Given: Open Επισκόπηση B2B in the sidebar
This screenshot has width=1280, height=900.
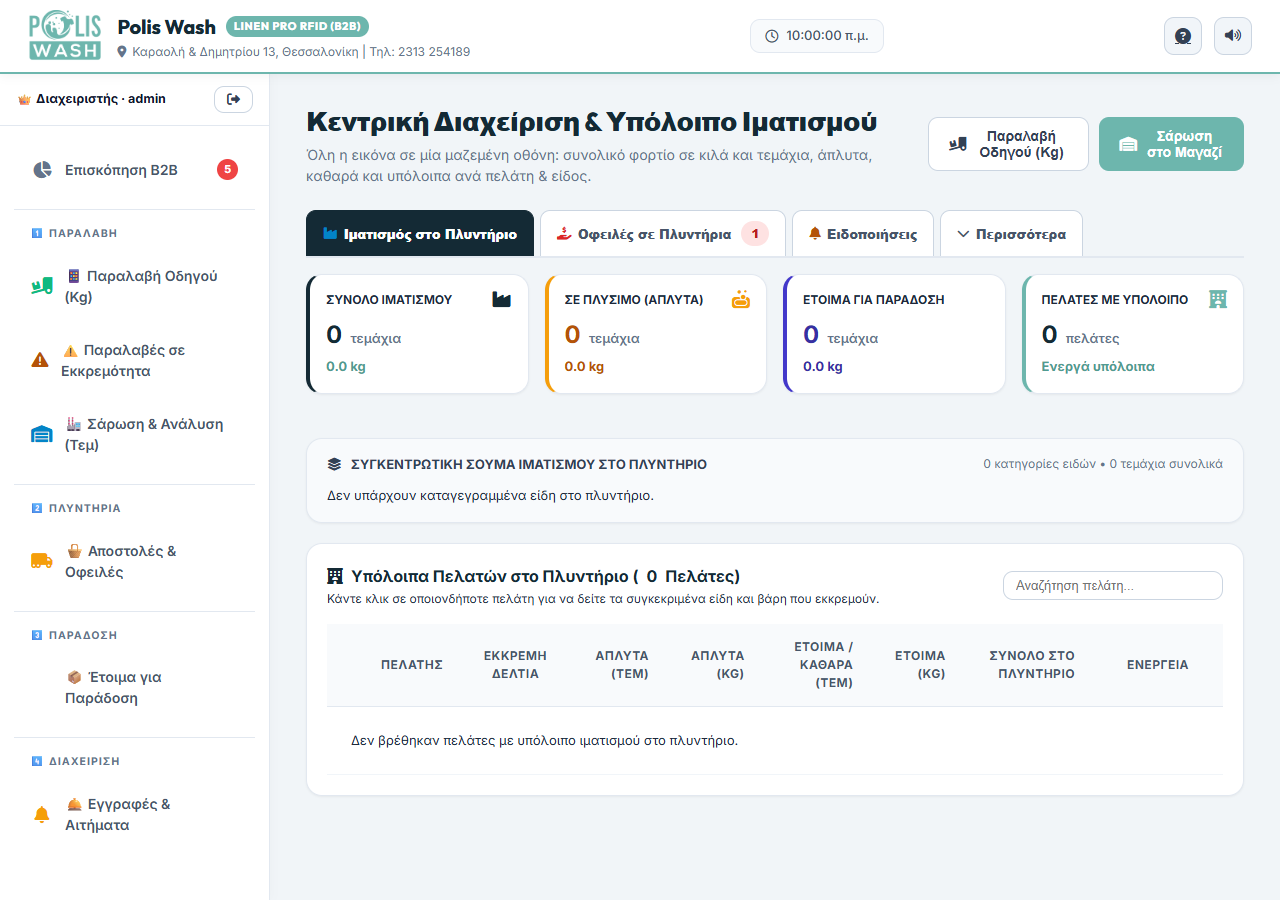Looking at the screenshot, I should click(134, 170).
